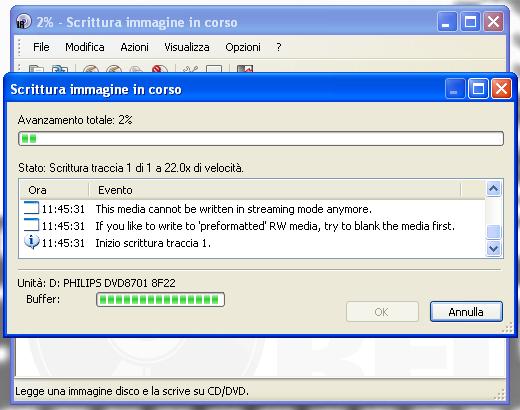Click the Avanzamento totale progress bar
The image size is (520, 410).
pos(261,138)
